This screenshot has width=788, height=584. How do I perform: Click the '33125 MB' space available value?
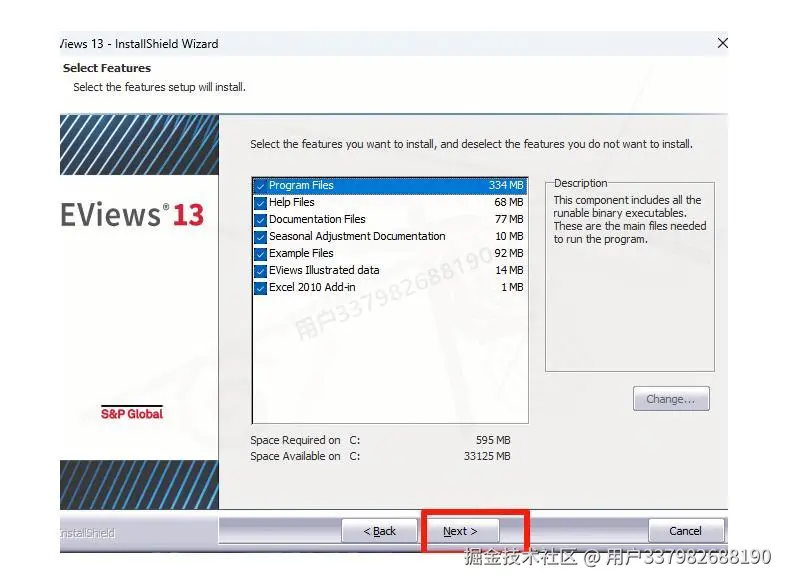tap(486, 456)
